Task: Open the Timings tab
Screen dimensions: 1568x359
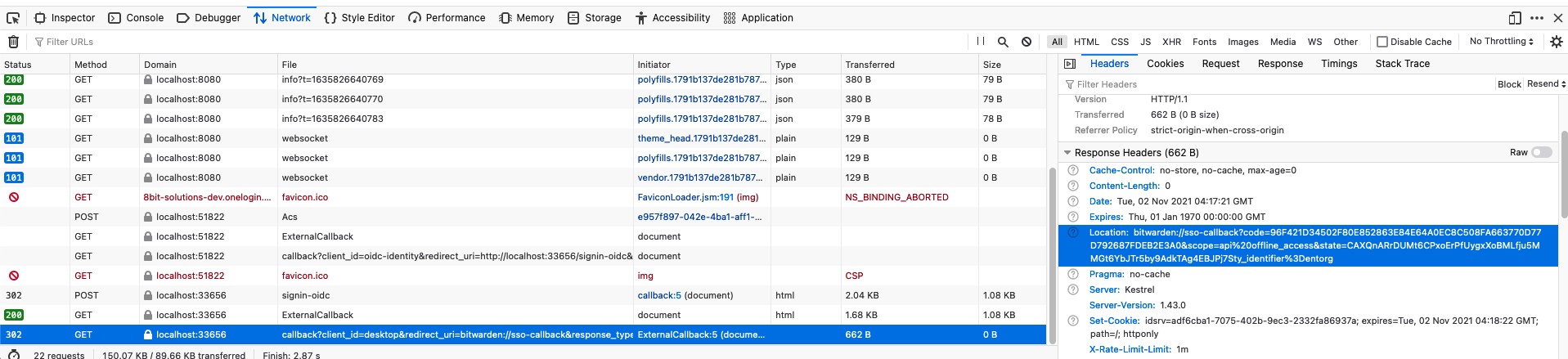Action: pos(1339,64)
